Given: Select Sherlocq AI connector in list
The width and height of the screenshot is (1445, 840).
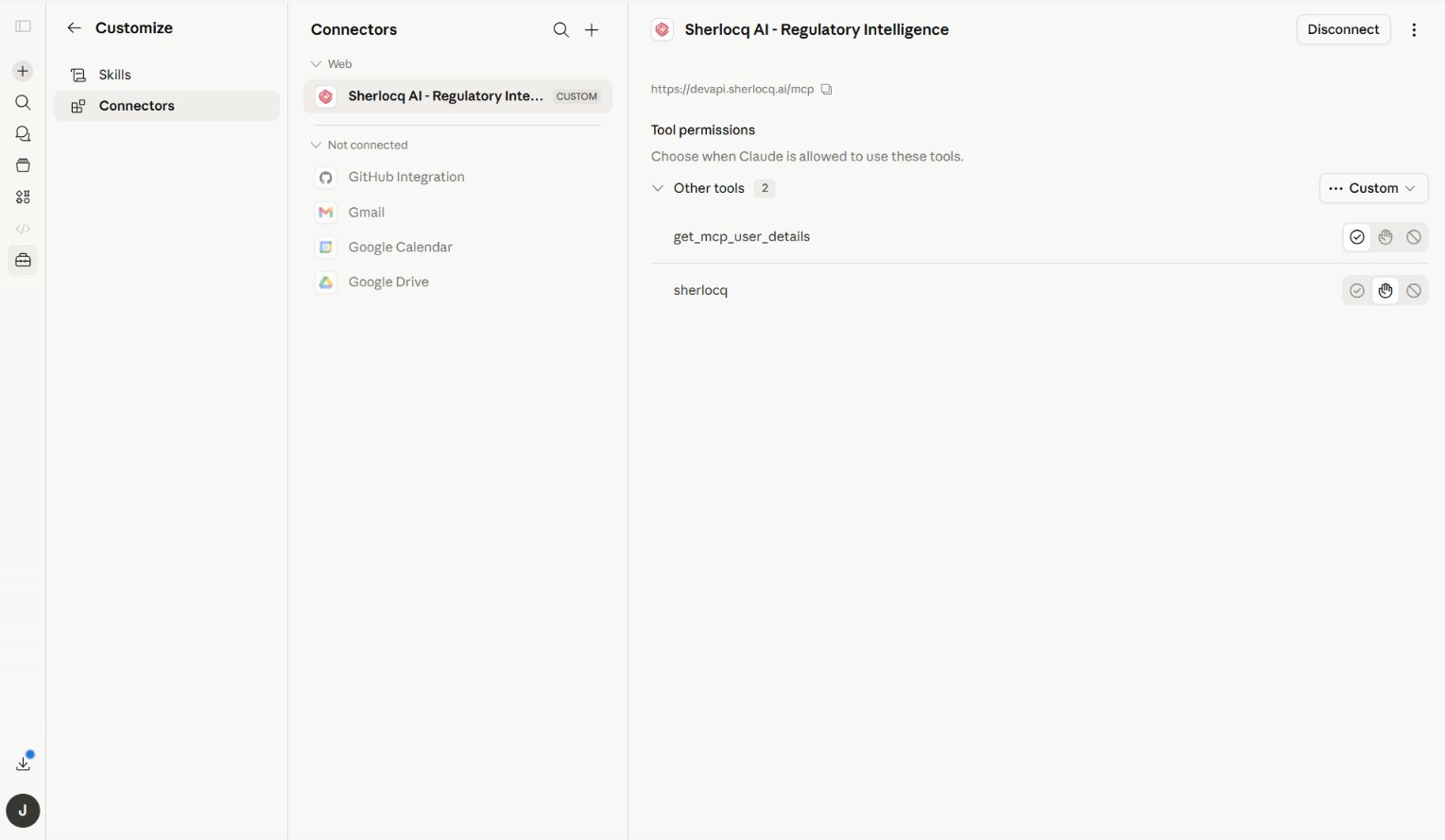Looking at the screenshot, I should point(457,96).
